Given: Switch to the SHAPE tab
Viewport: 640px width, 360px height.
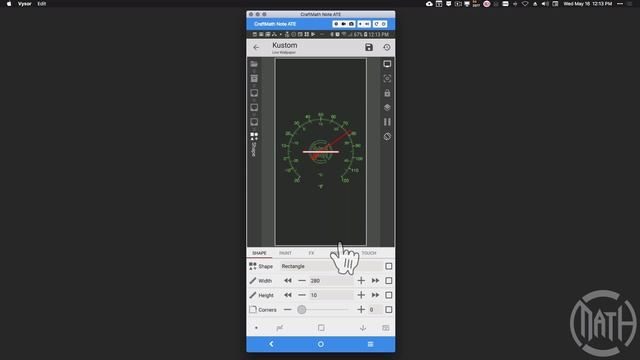Looking at the screenshot, I should (259, 253).
